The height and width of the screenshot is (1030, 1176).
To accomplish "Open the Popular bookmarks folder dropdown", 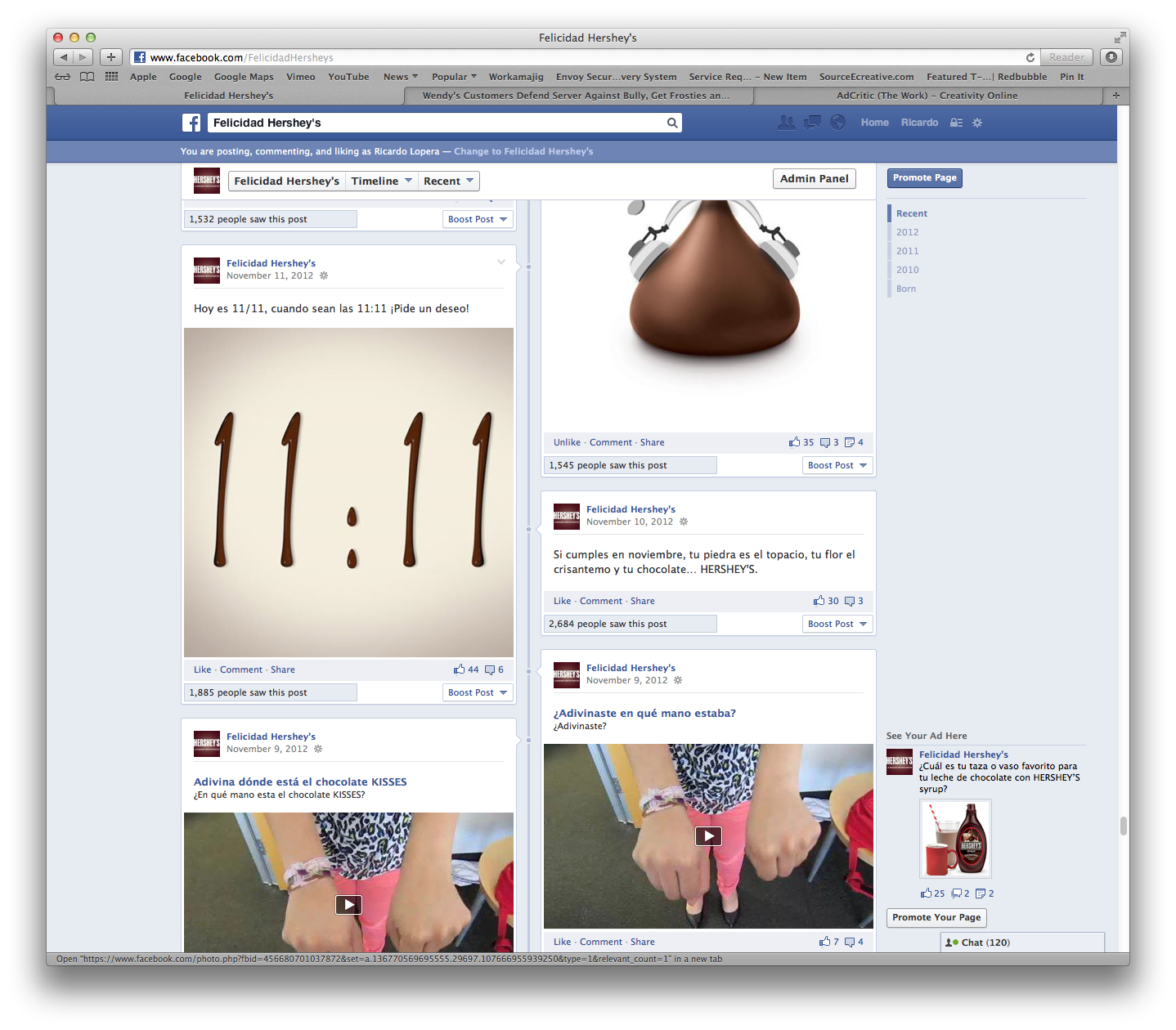I will (x=454, y=77).
